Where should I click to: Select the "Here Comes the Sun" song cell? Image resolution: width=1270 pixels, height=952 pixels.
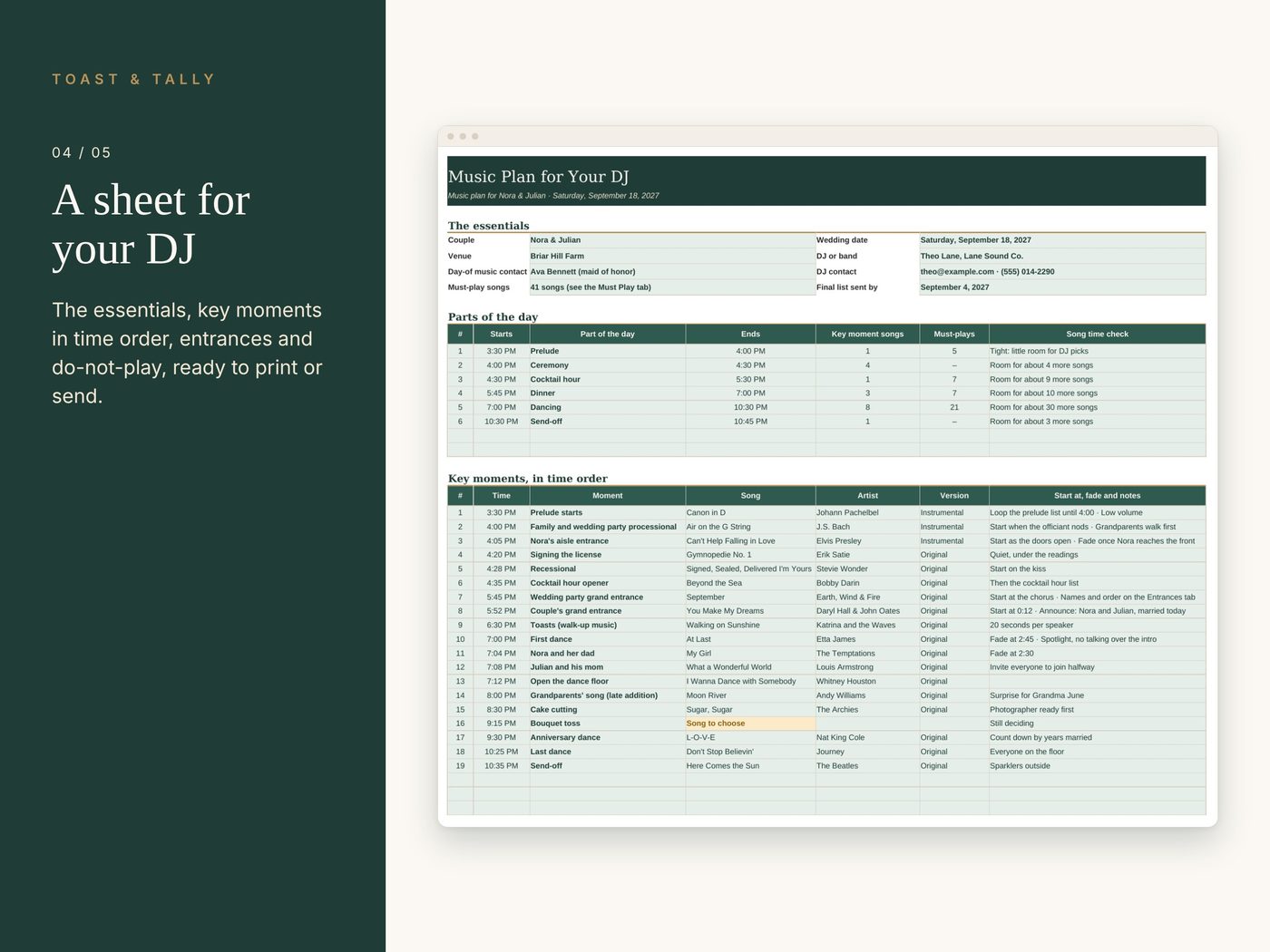coord(750,766)
